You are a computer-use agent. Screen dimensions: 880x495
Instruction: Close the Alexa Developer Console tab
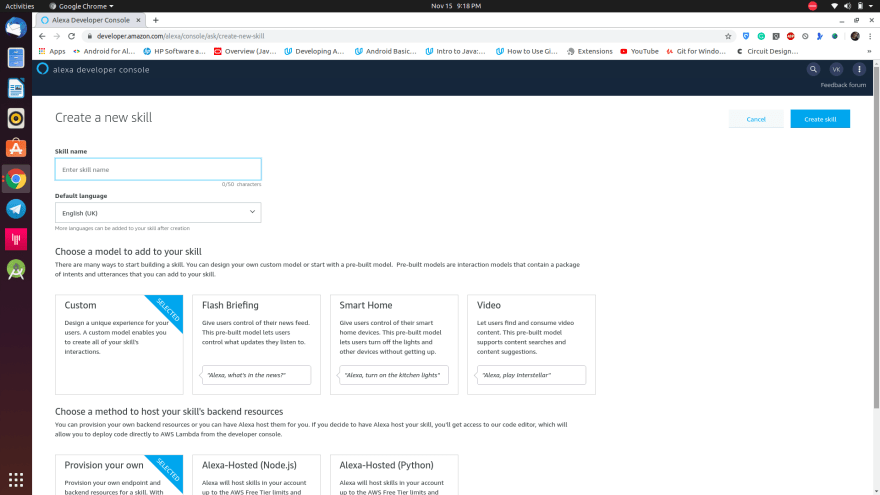coord(138,20)
